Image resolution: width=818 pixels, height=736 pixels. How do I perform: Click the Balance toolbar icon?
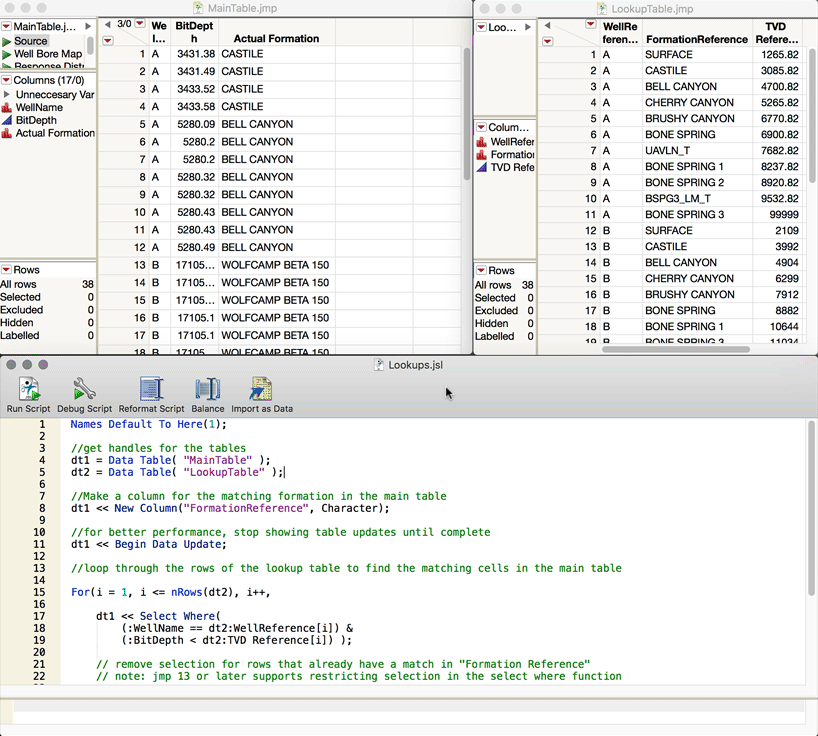pos(208,390)
